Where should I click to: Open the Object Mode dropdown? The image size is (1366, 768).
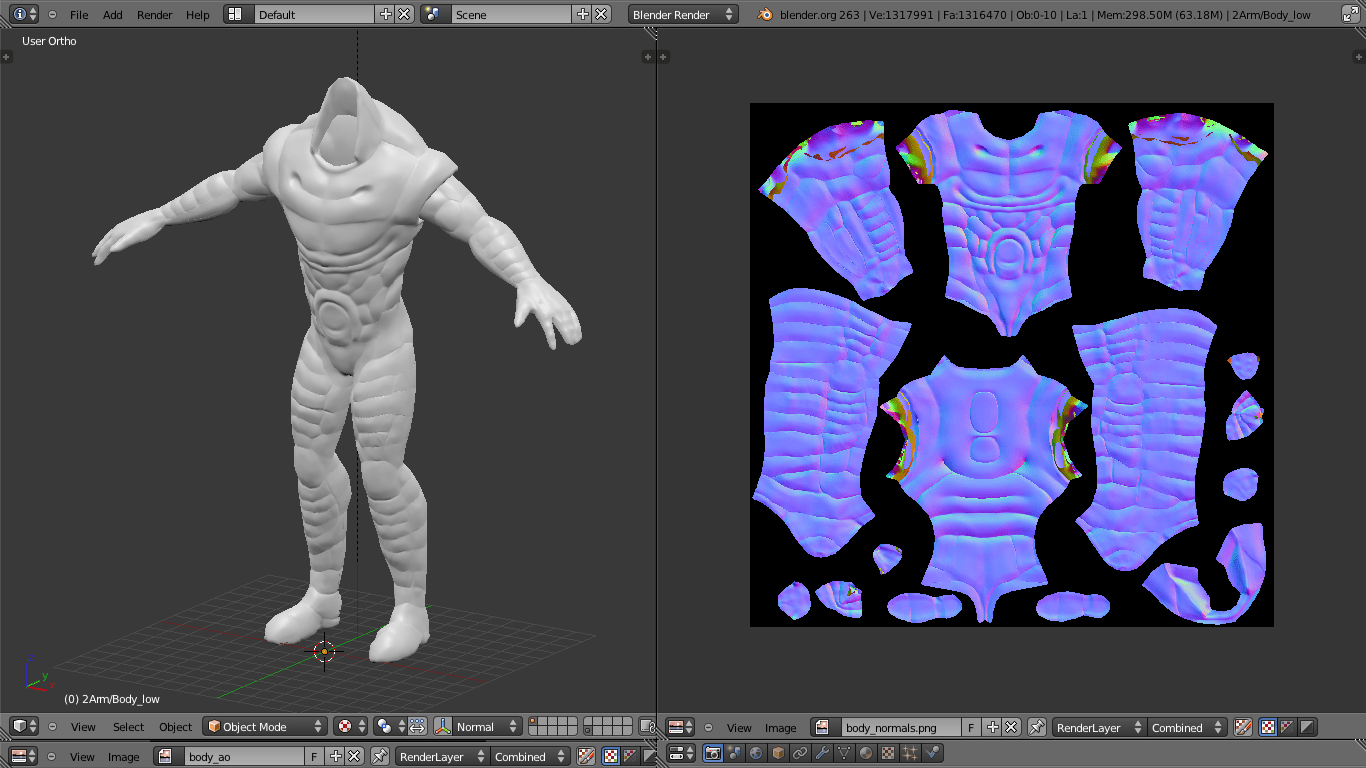[265, 727]
